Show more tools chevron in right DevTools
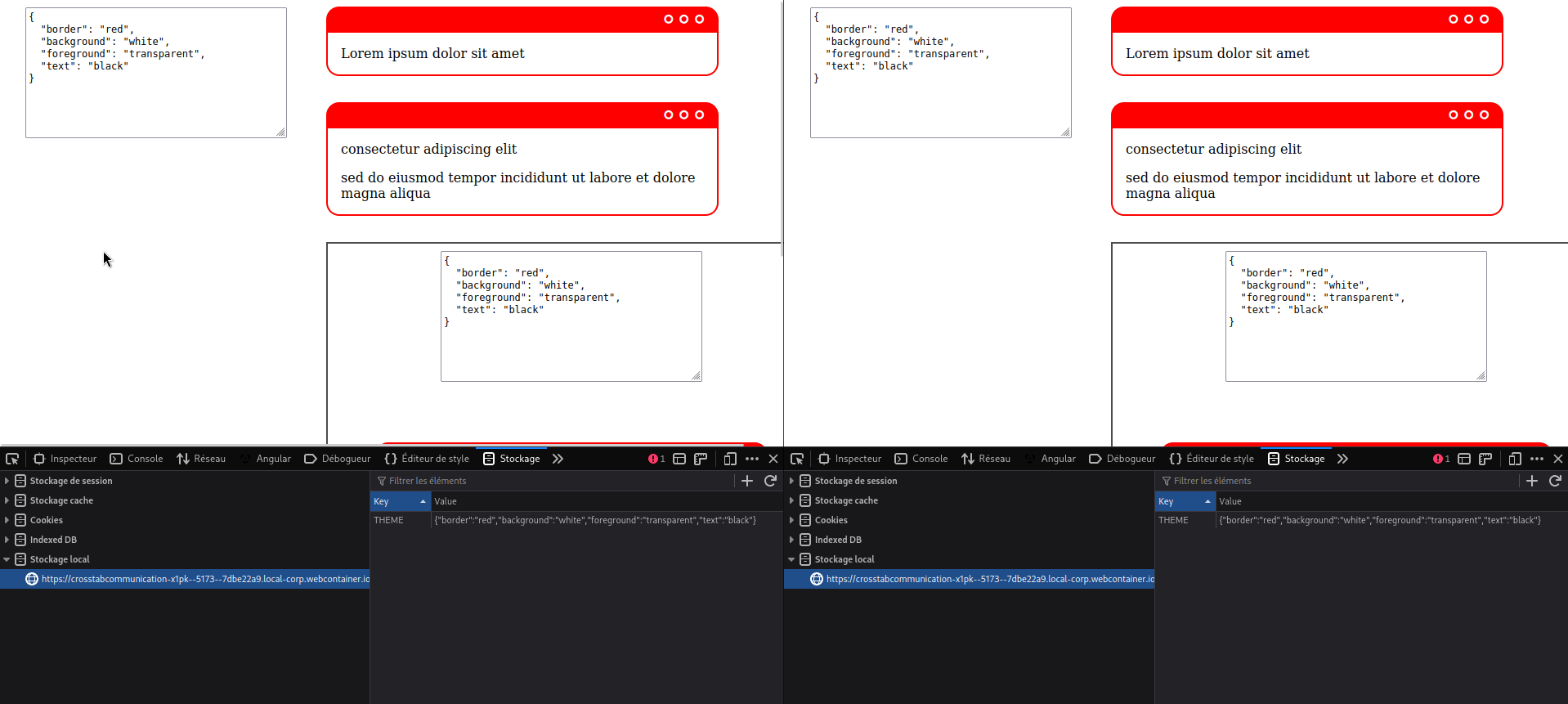This screenshot has width=1568, height=704. 1342,459
